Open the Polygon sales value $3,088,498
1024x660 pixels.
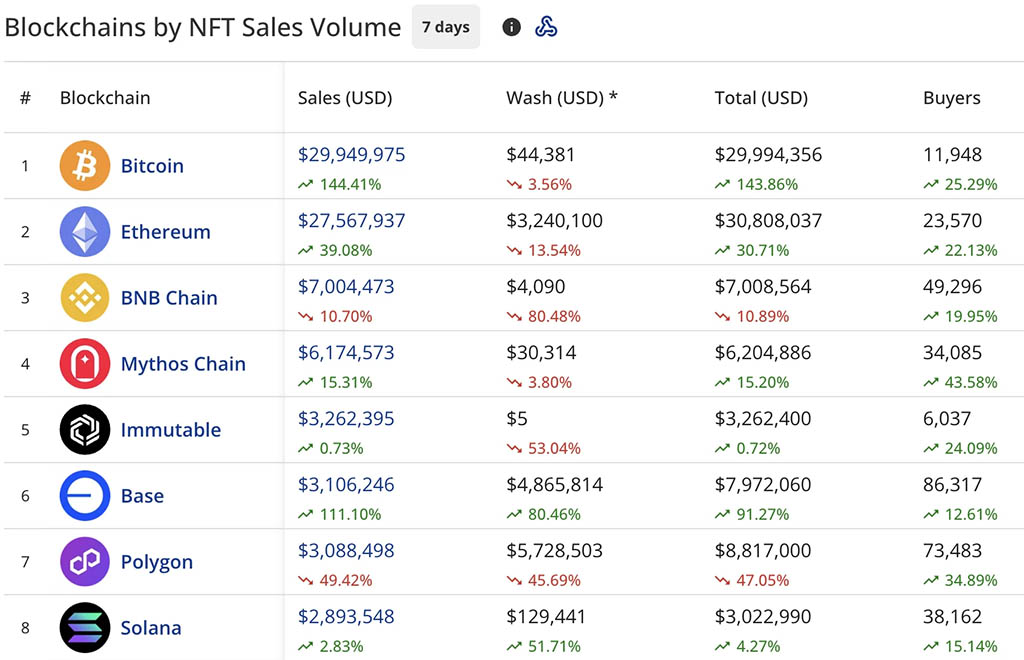click(346, 551)
